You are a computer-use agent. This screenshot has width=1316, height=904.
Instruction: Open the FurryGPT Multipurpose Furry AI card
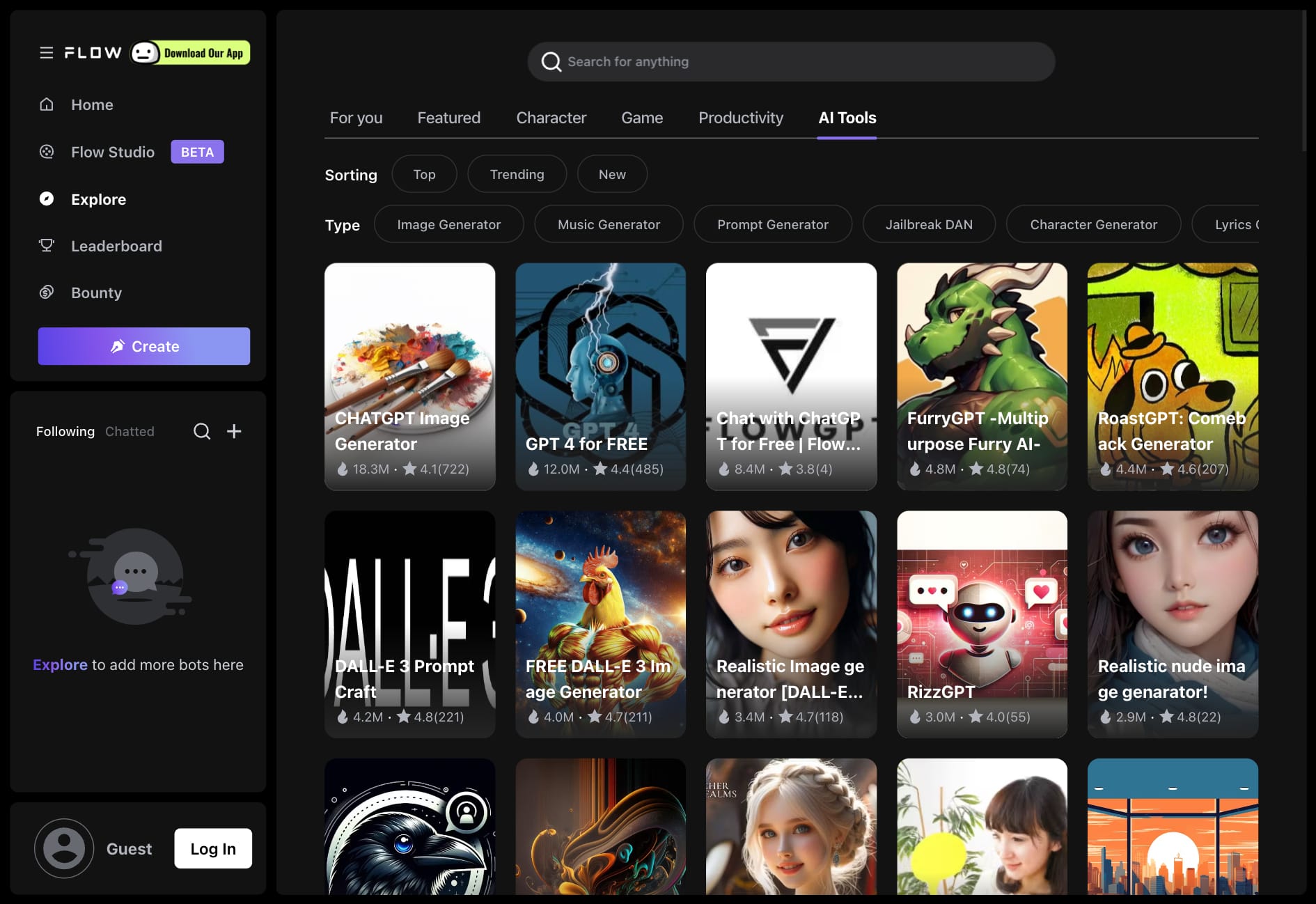[x=982, y=377]
